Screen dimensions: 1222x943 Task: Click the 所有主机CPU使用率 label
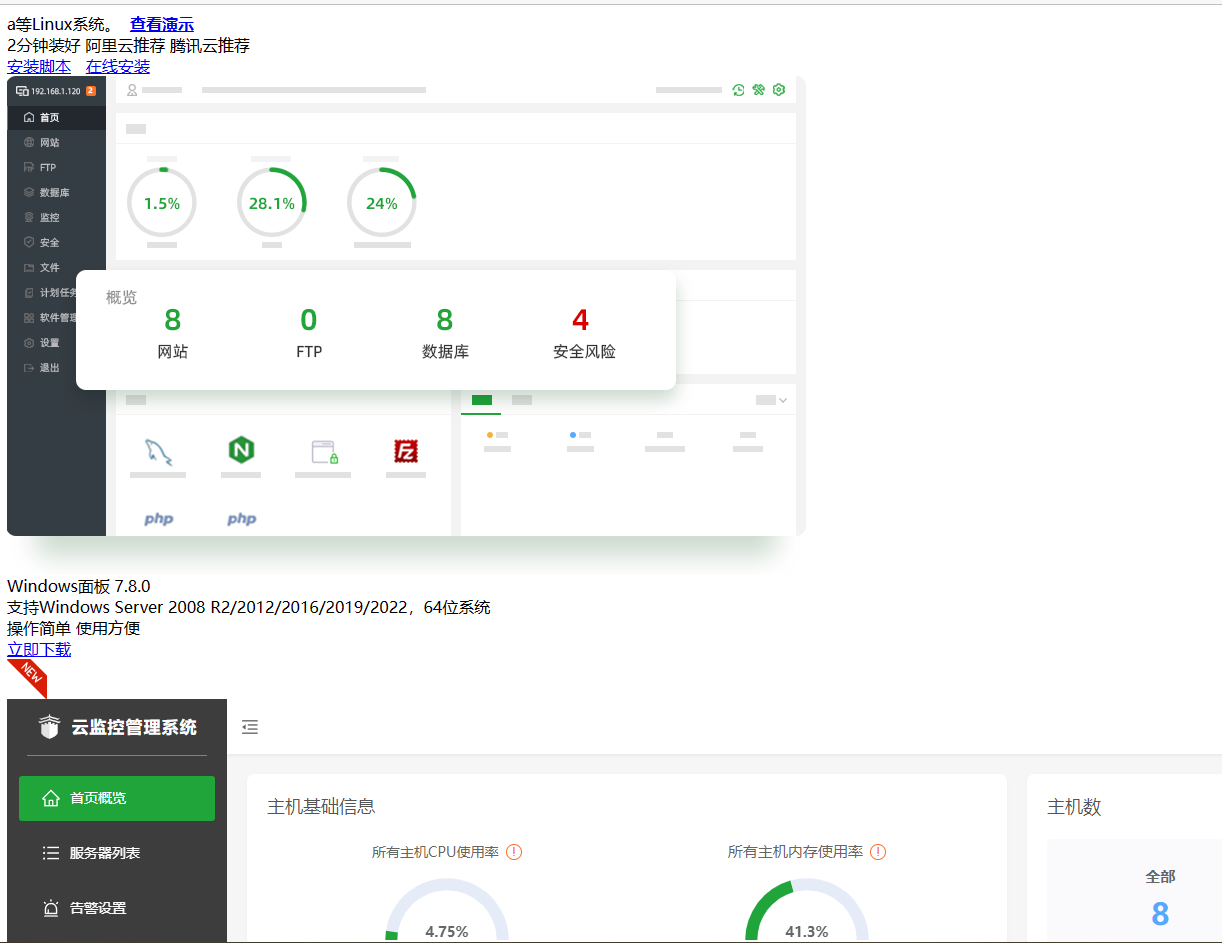point(435,852)
